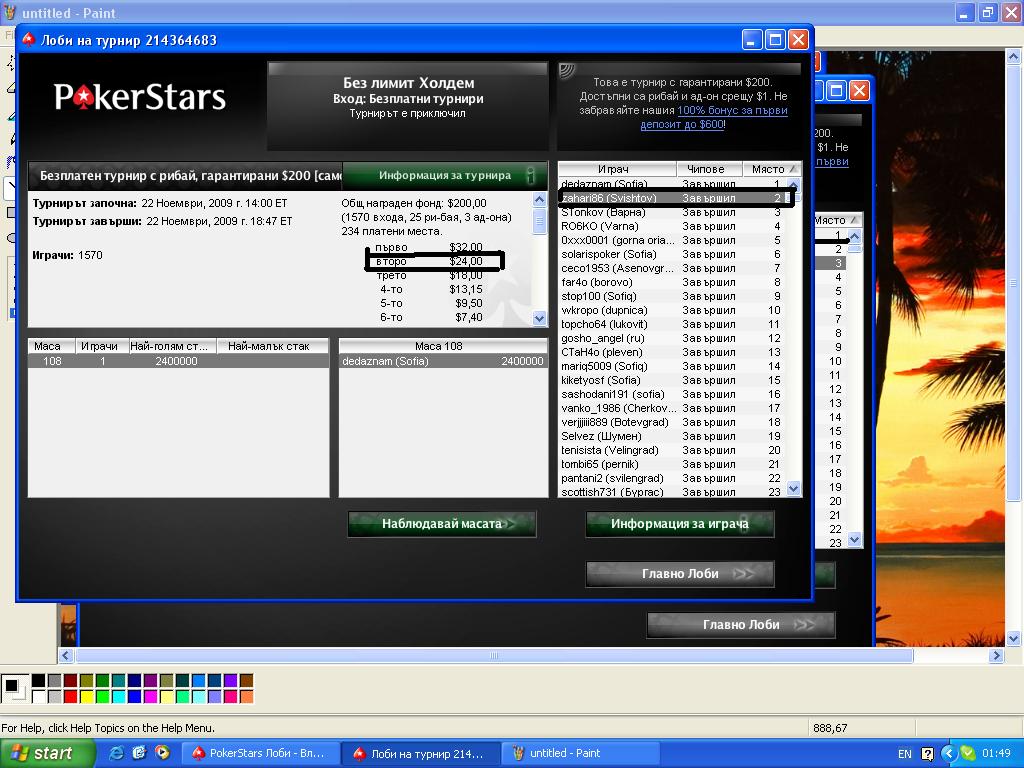Viewport: 1024px width, 768px height.
Task: Click down arrow of front lobby player list
Action: (x=793, y=488)
